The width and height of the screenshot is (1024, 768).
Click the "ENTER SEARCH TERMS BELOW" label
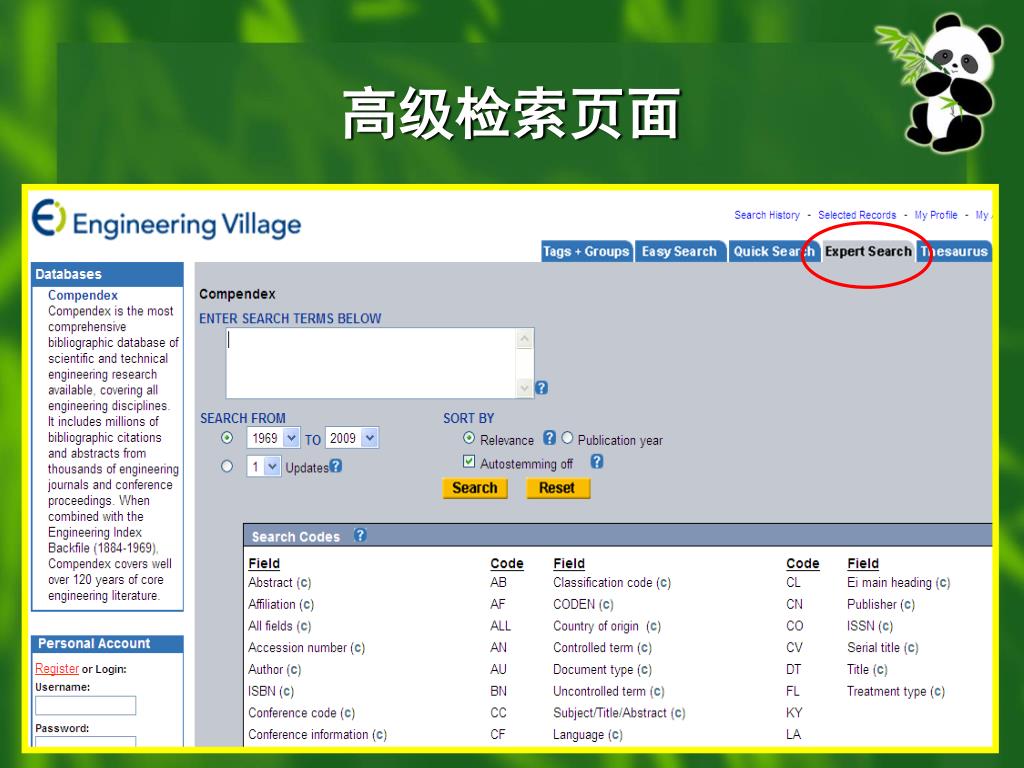click(290, 319)
